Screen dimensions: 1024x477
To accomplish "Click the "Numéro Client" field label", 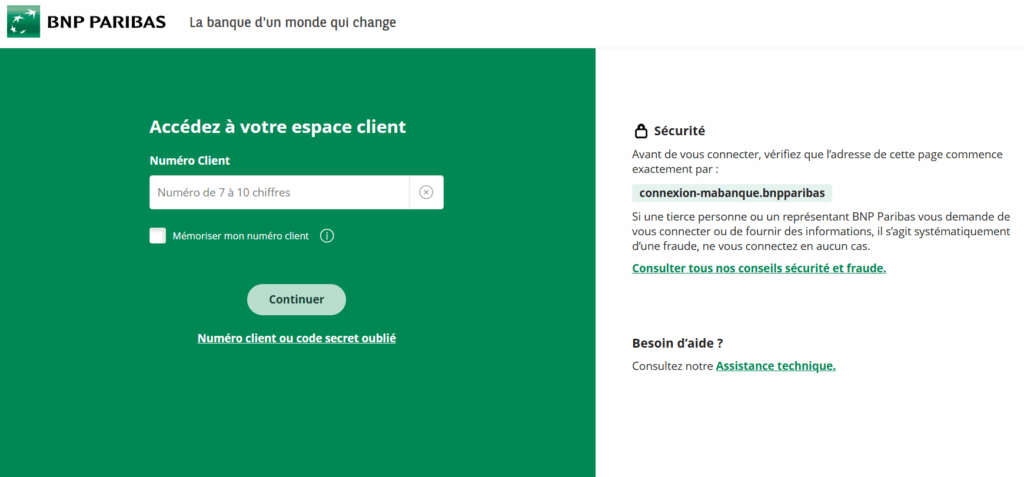I will pos(190,160).
